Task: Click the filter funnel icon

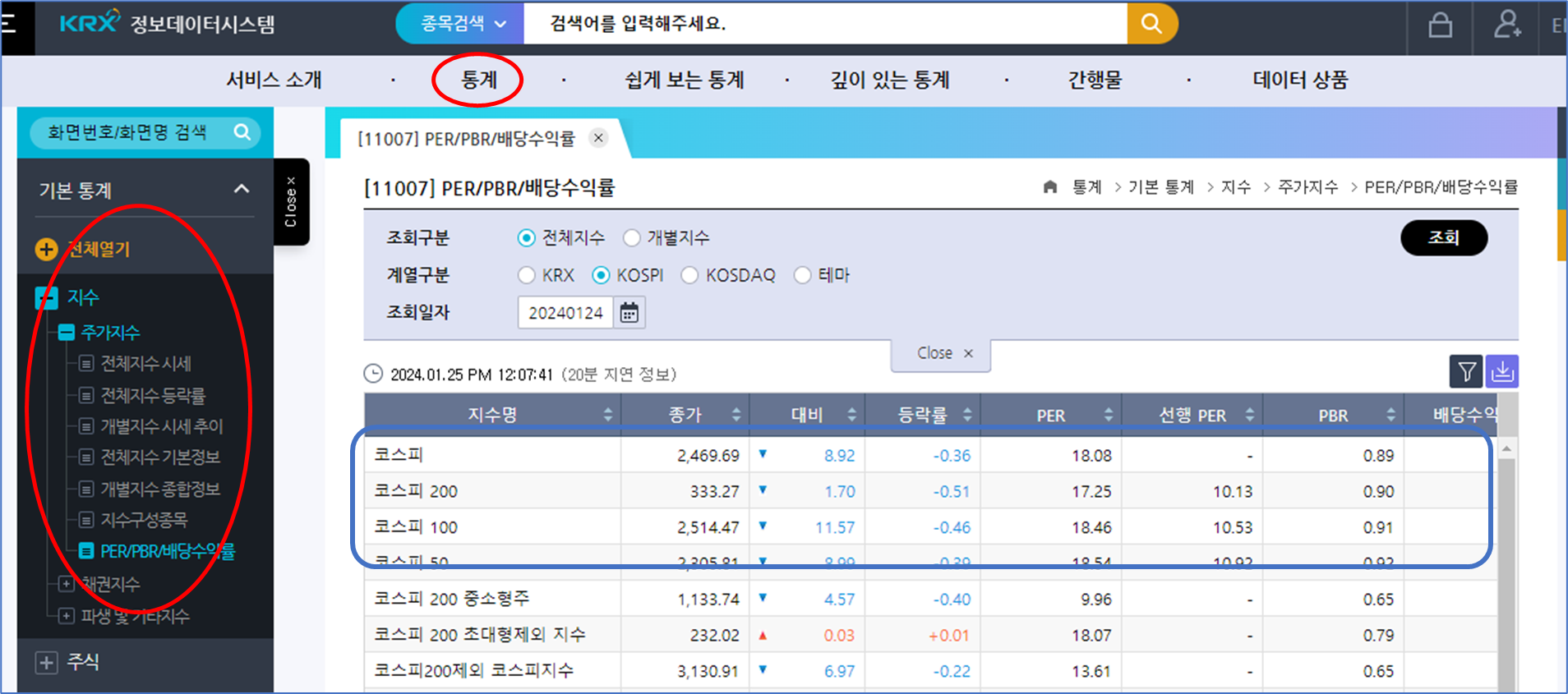Action: 1466,372
